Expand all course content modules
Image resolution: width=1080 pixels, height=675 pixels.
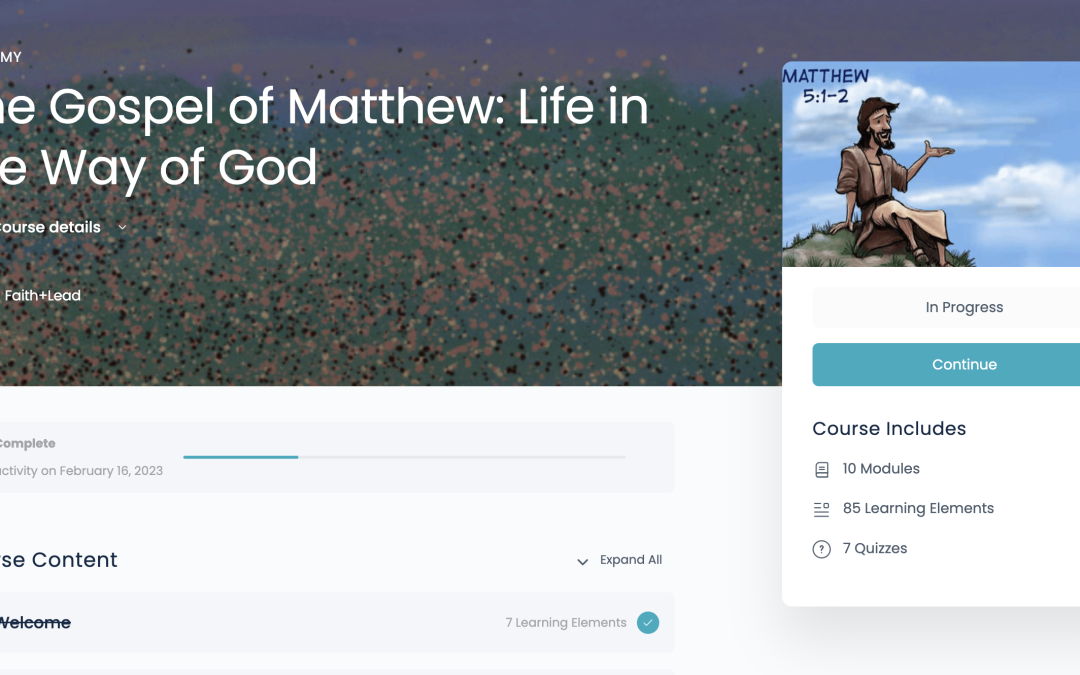pos(630,560)
